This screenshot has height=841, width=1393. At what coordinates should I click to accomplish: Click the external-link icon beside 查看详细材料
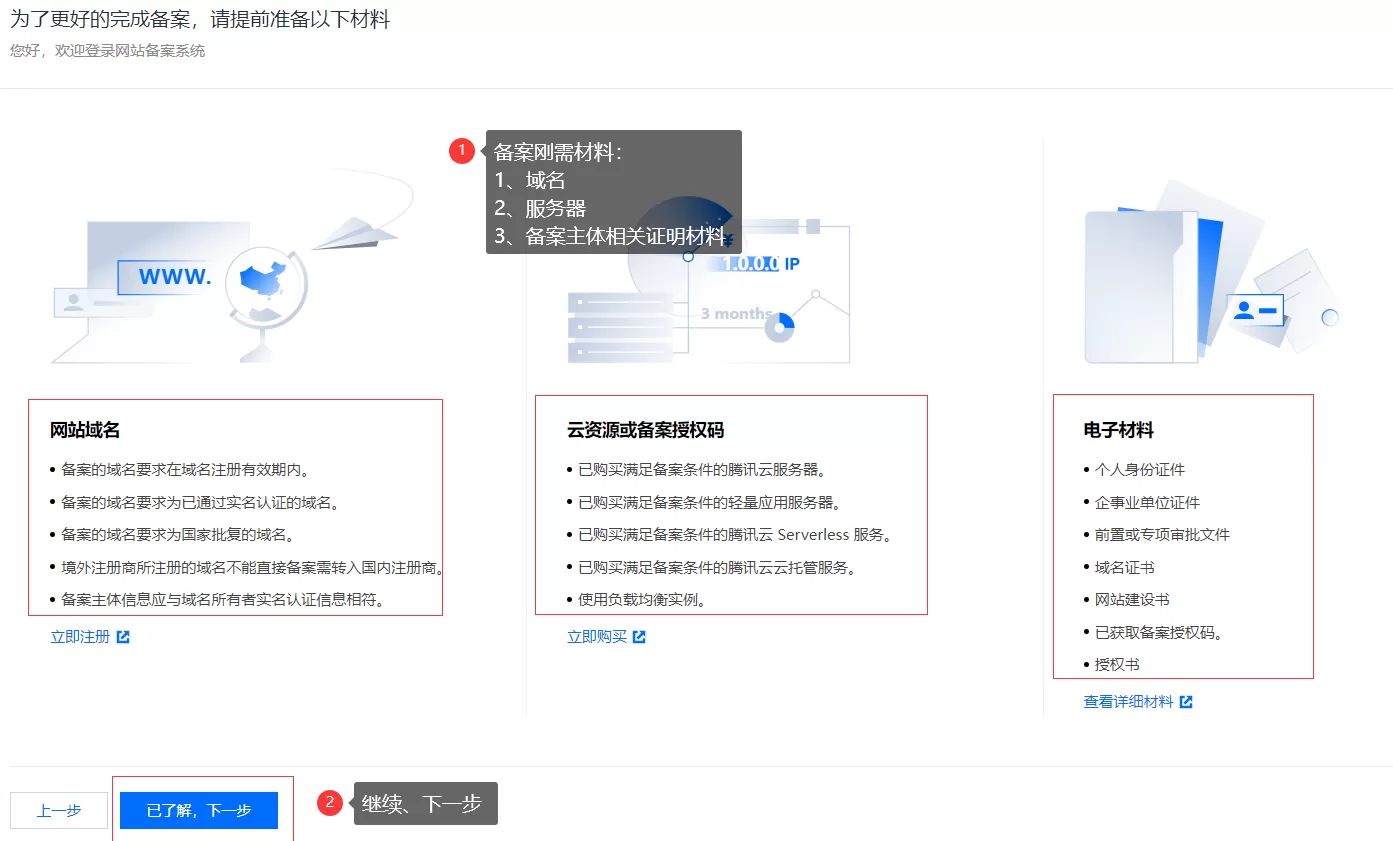pos(1186,701)
